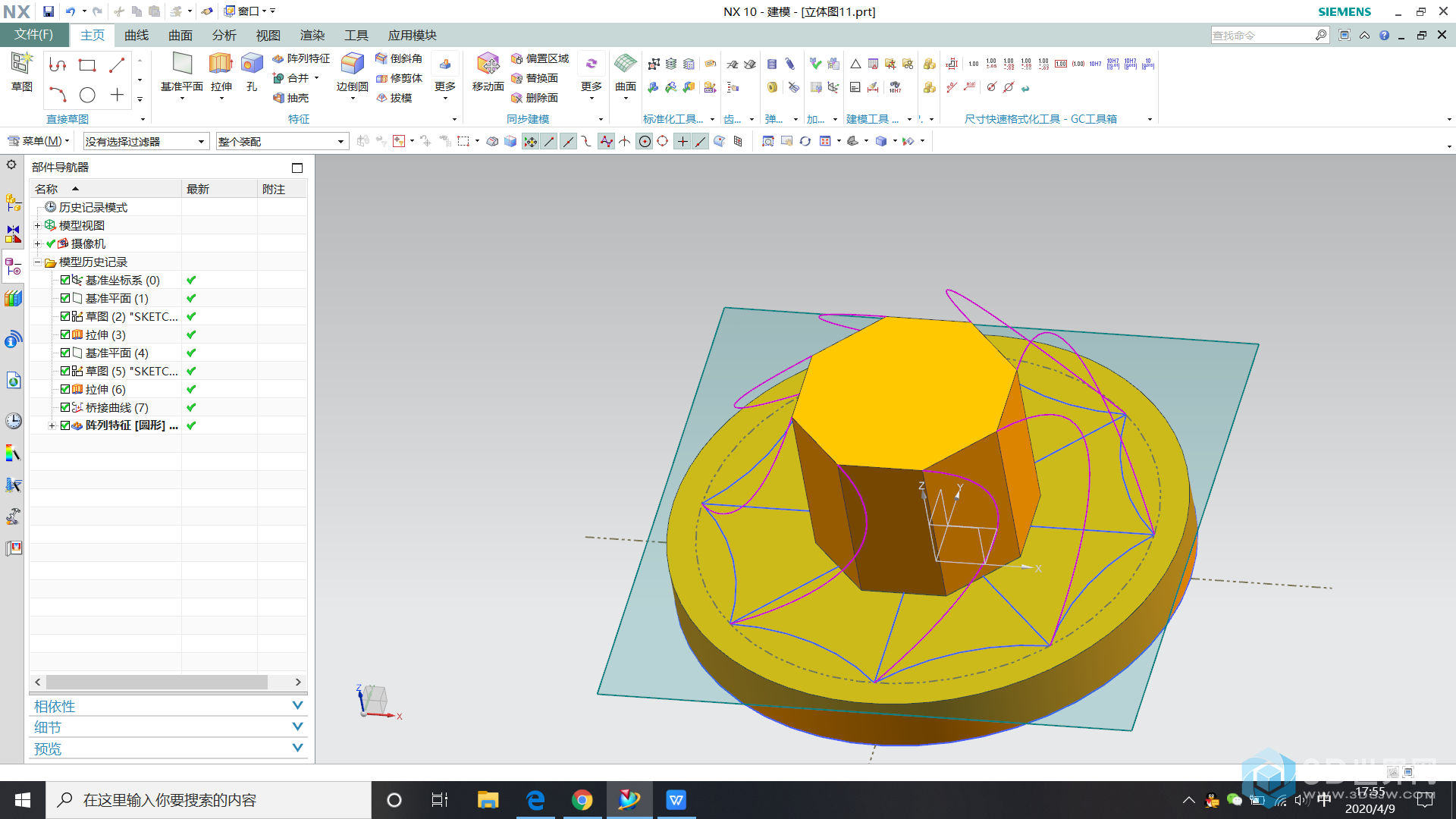Image resolution: width=1456 pixels, height=819 pixels.
Task: Open the 草图 sketch tool
Action: pyautogui.click(x=21, y=72)
